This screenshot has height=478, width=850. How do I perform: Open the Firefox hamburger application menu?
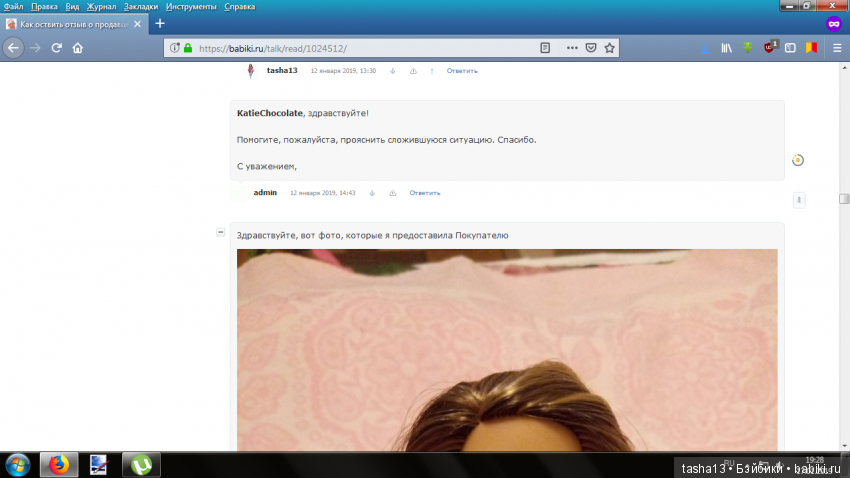(x=836, y=47)
